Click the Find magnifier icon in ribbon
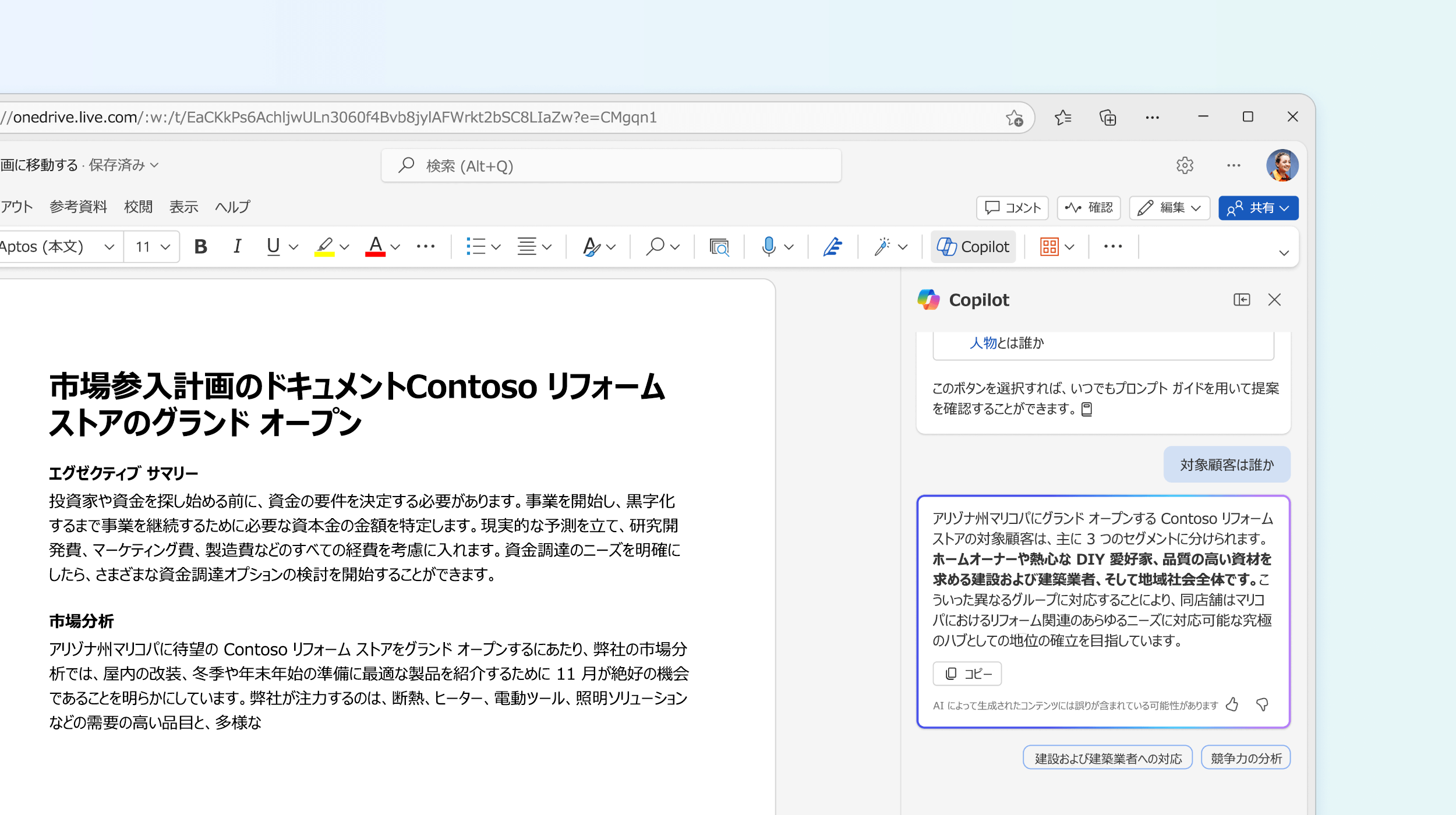 coord(655,247)
